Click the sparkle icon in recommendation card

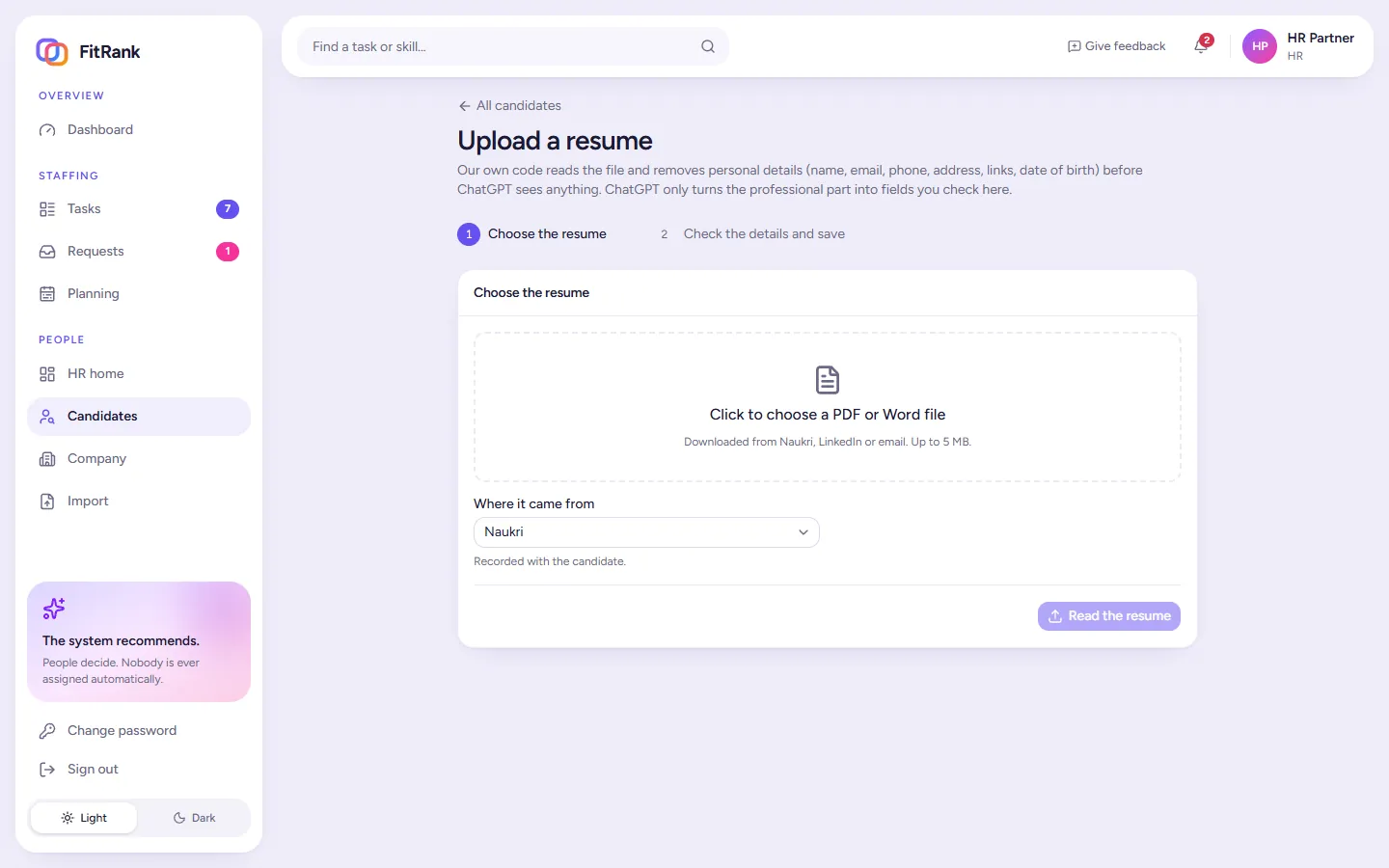point(54,609)
